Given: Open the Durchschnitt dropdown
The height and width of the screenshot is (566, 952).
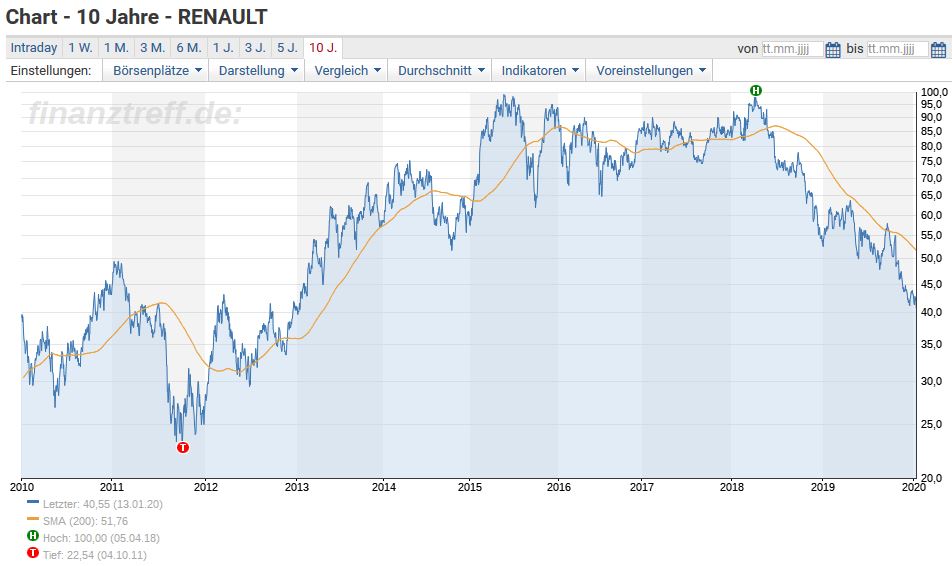Looking at the screenshot, I should 441,70.
